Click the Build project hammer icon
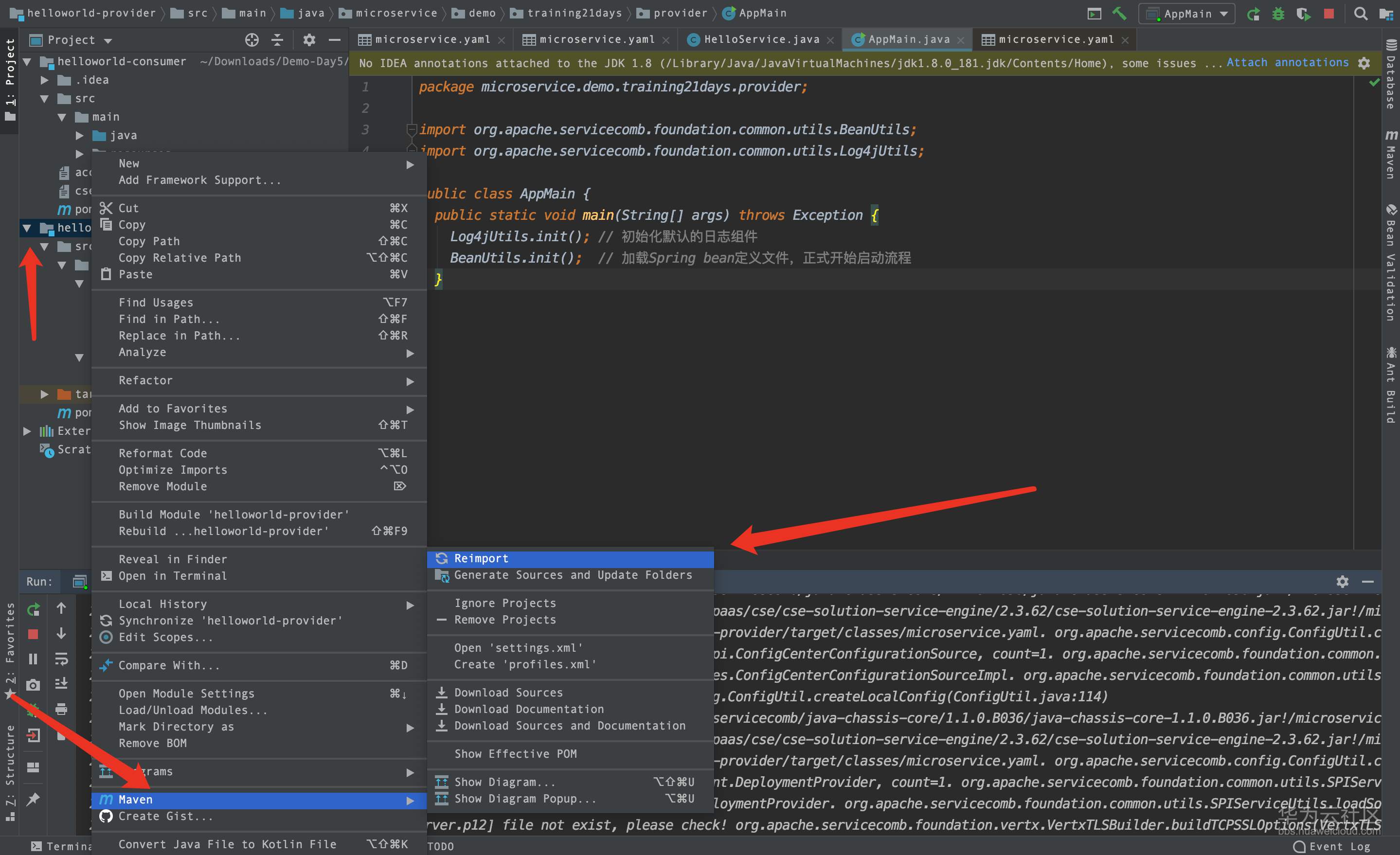Image resolution: width=1400 pixels, height=855 pixels. pyautogui.click(x=1119, y=14)
